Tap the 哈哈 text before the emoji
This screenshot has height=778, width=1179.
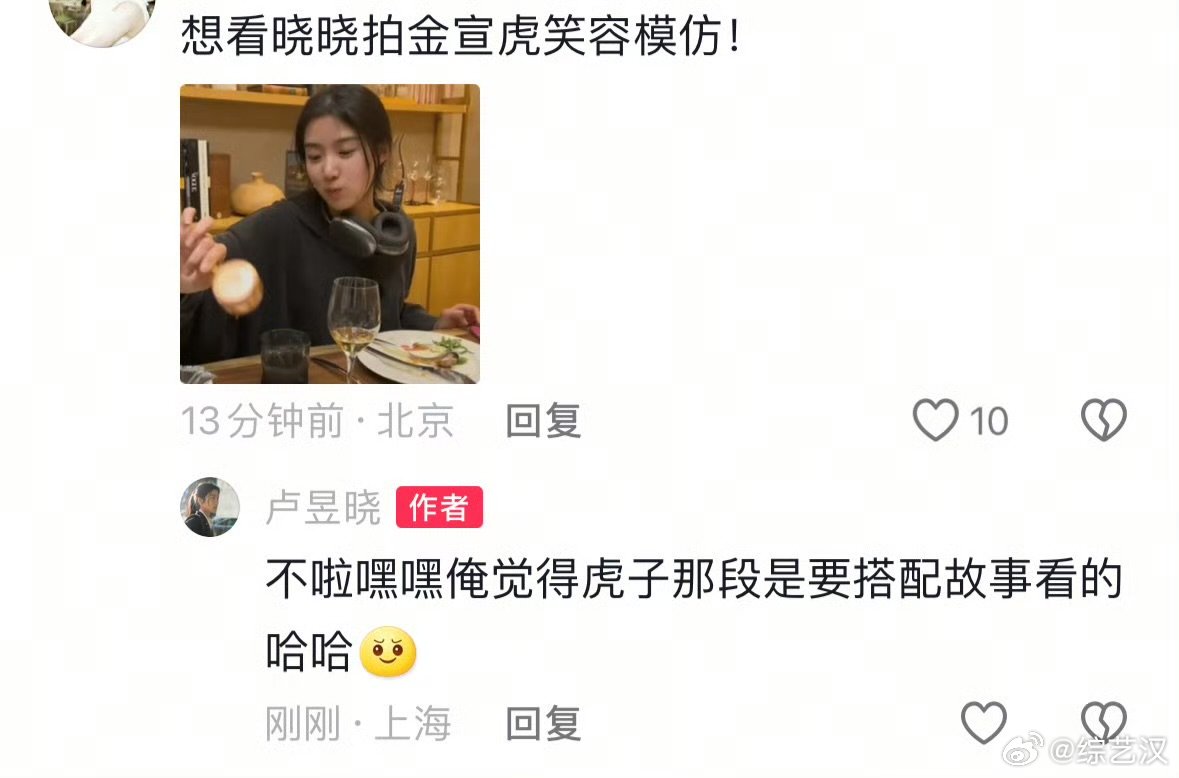coord(309,651)
